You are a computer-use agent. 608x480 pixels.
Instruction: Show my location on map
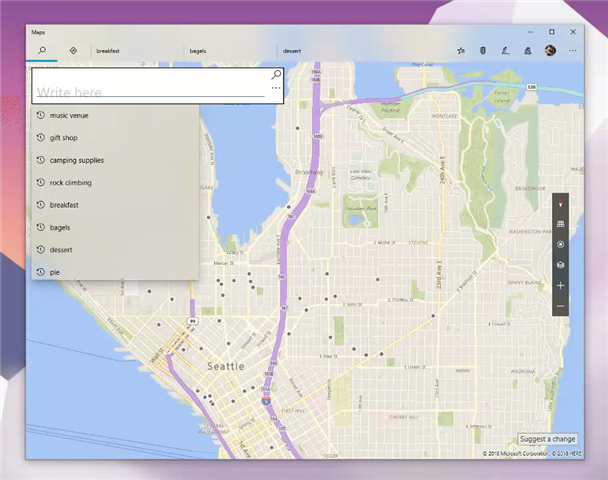pos(560,244)
